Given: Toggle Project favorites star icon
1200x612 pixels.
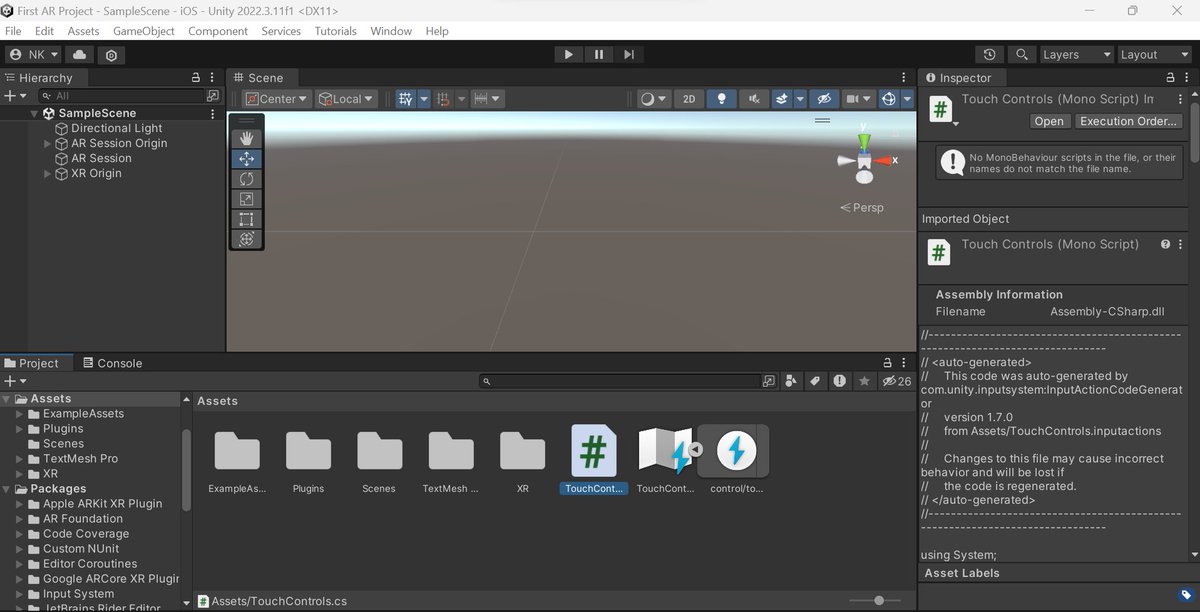Looking at the screenshot, I should point(862,381).
